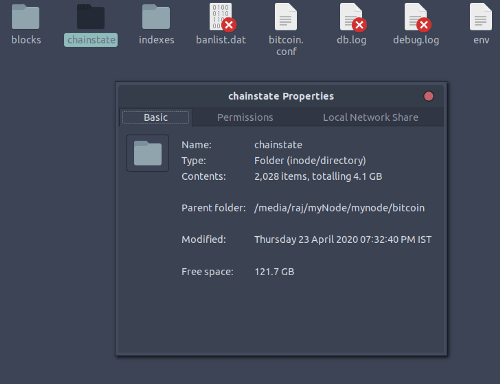This screenshot has width=500, height=384.
Task: Open the indexes folder icon
Action: pyautogui.click(x=156, y=17)
